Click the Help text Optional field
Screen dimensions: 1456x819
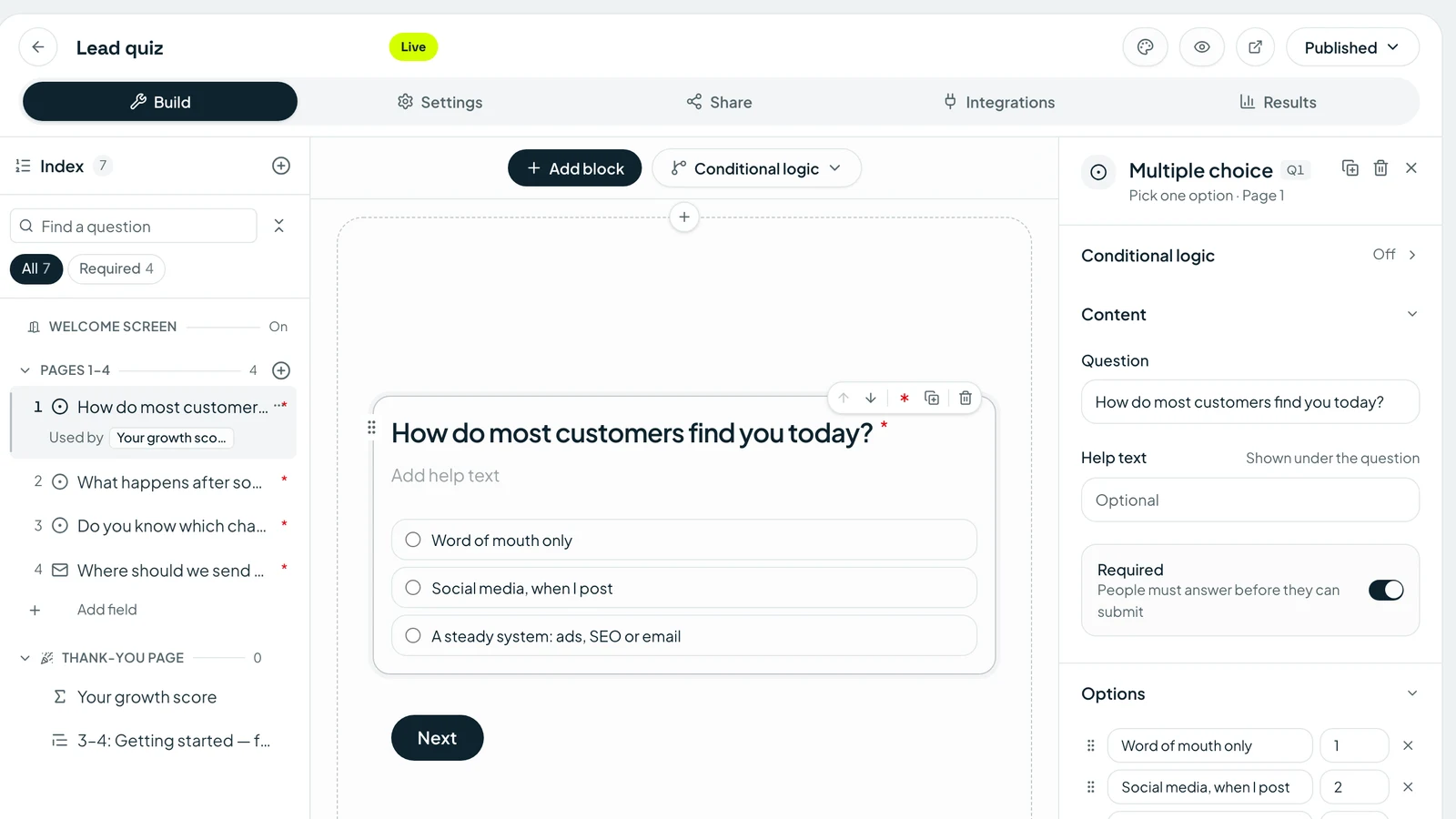point(1249,500)
